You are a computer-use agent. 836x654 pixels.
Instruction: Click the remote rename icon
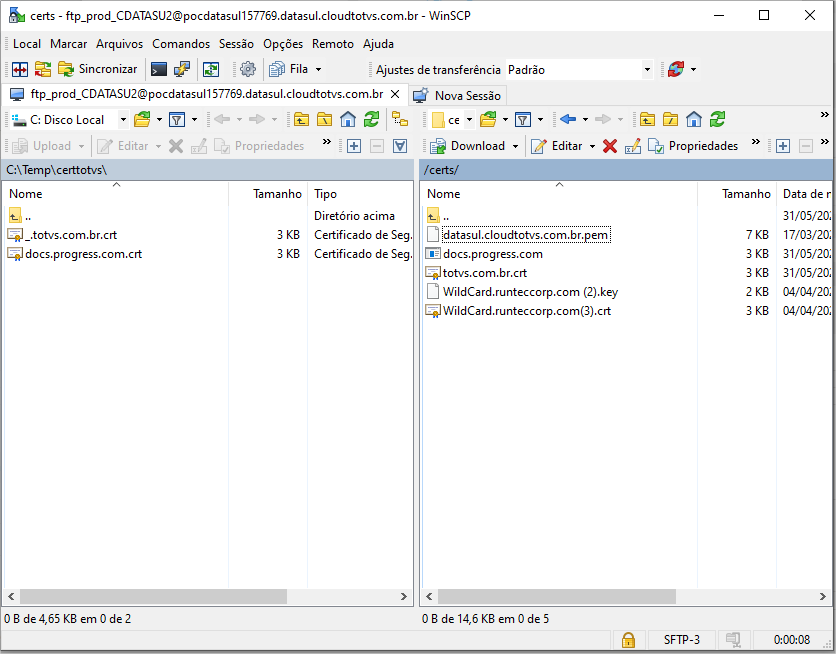click(633, 146)
